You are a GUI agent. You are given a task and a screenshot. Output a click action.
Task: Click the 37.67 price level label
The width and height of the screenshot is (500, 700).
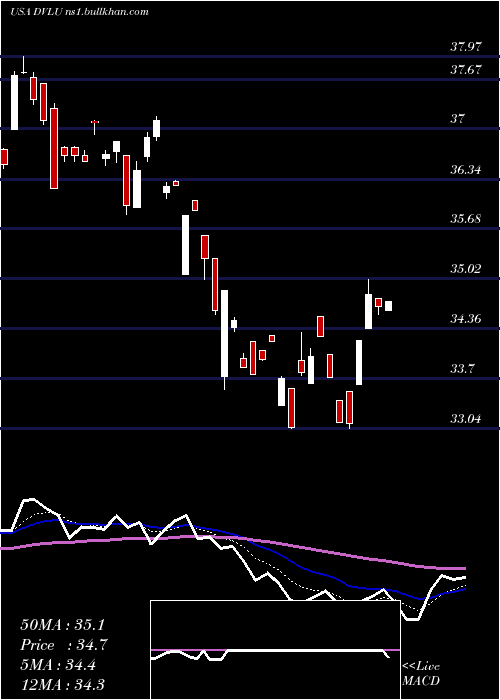pyautogui.click(x=466, y=70)
